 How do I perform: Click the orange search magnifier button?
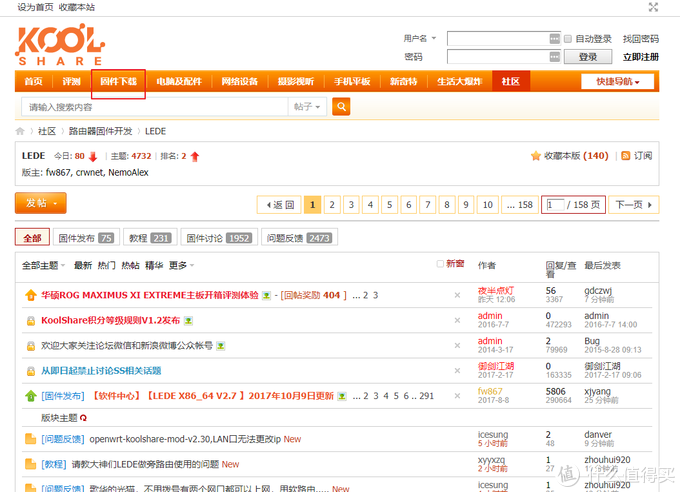(x=341, y=107)
